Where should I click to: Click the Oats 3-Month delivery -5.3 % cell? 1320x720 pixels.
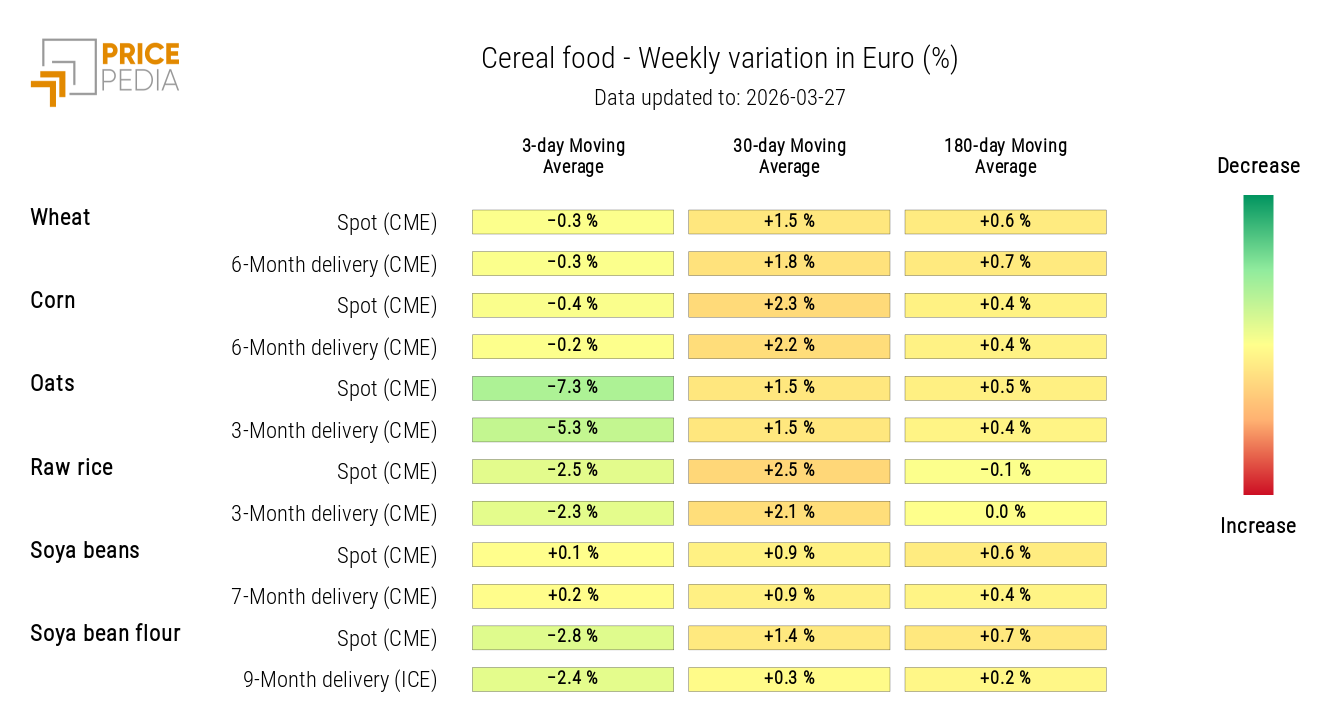(572, 429)
